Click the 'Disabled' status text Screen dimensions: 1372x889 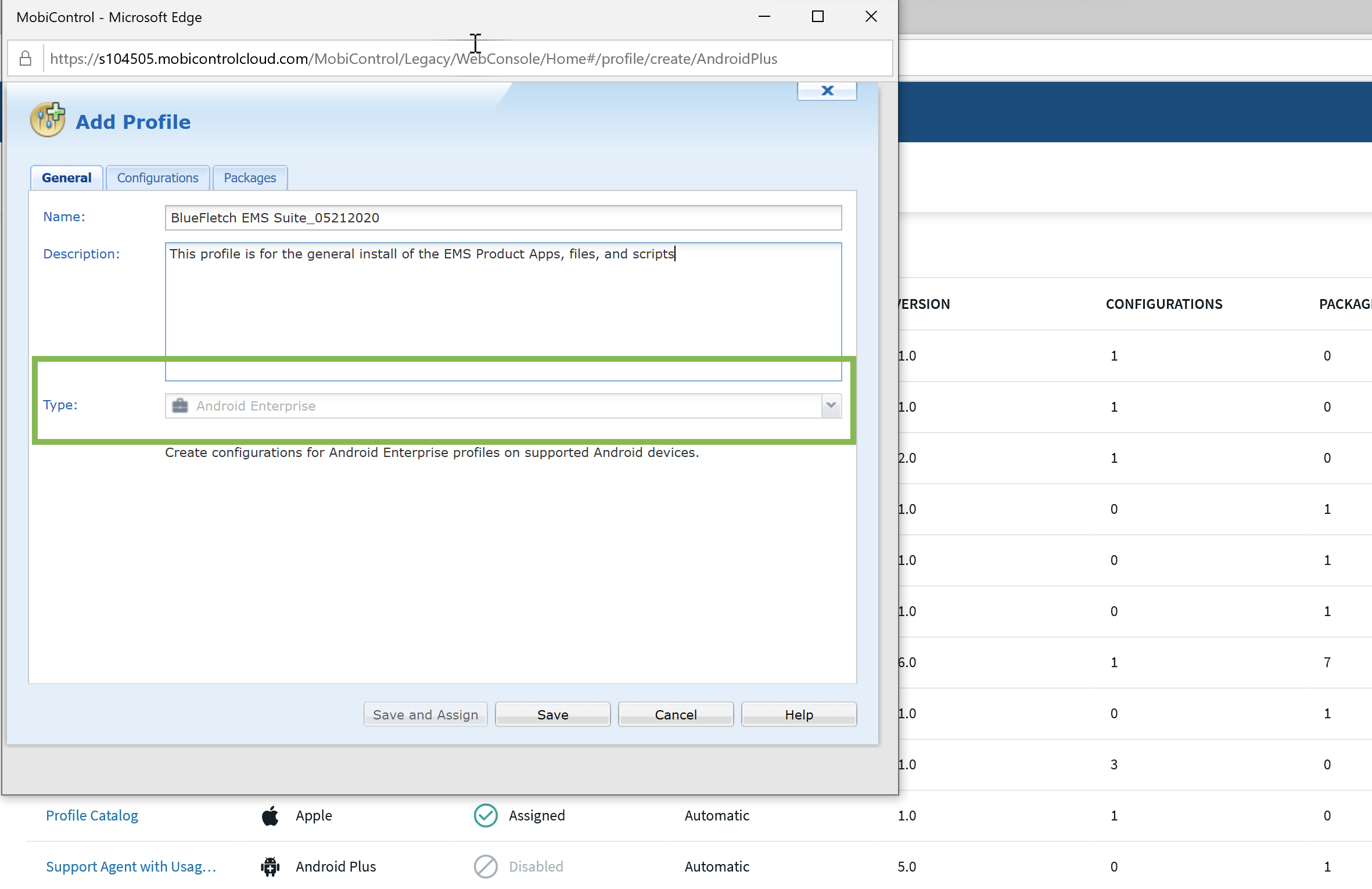pyautogui.click(x=536, y=866)
